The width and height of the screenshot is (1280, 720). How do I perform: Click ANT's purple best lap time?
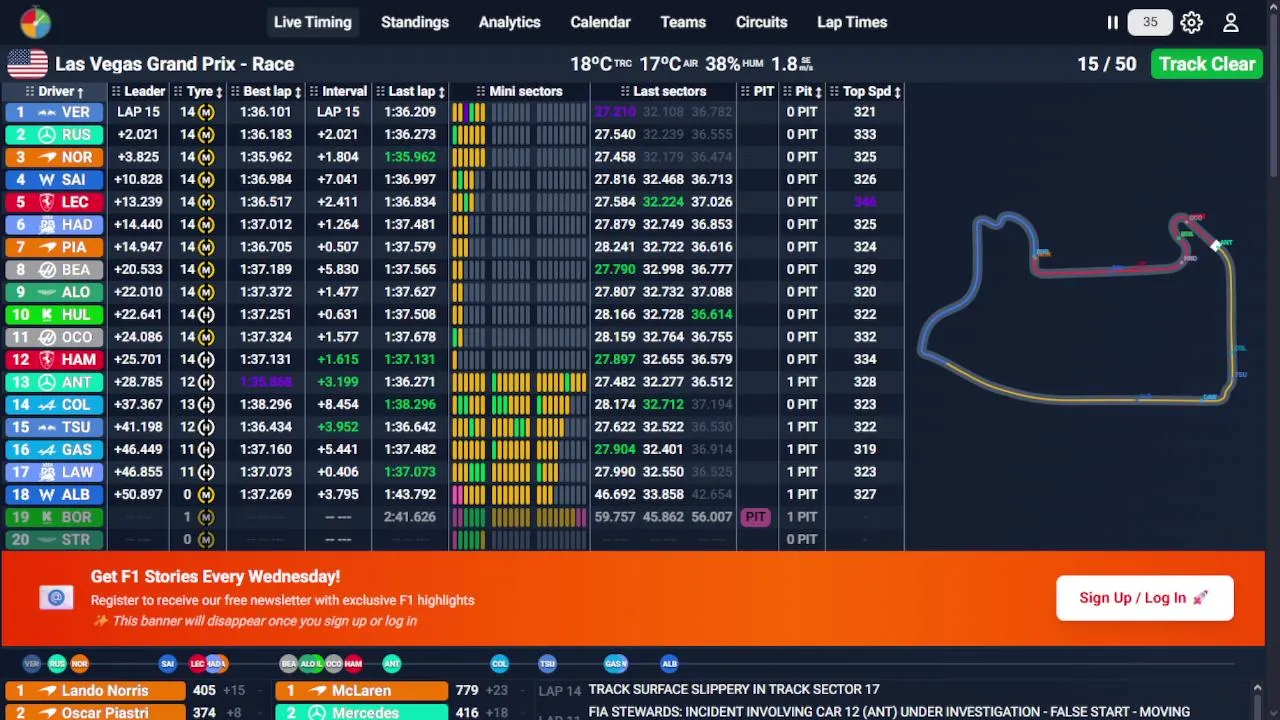click(265, 382)
